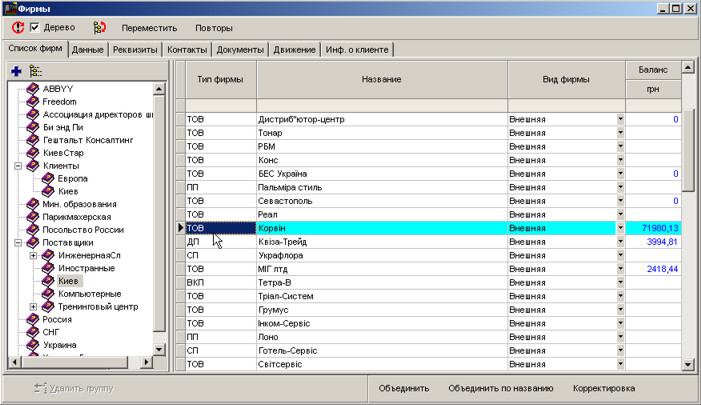Click the tree refresh icon beside Переместить
Image resolution: width=701 pixels, height=405 pixels.
[98, 28]
